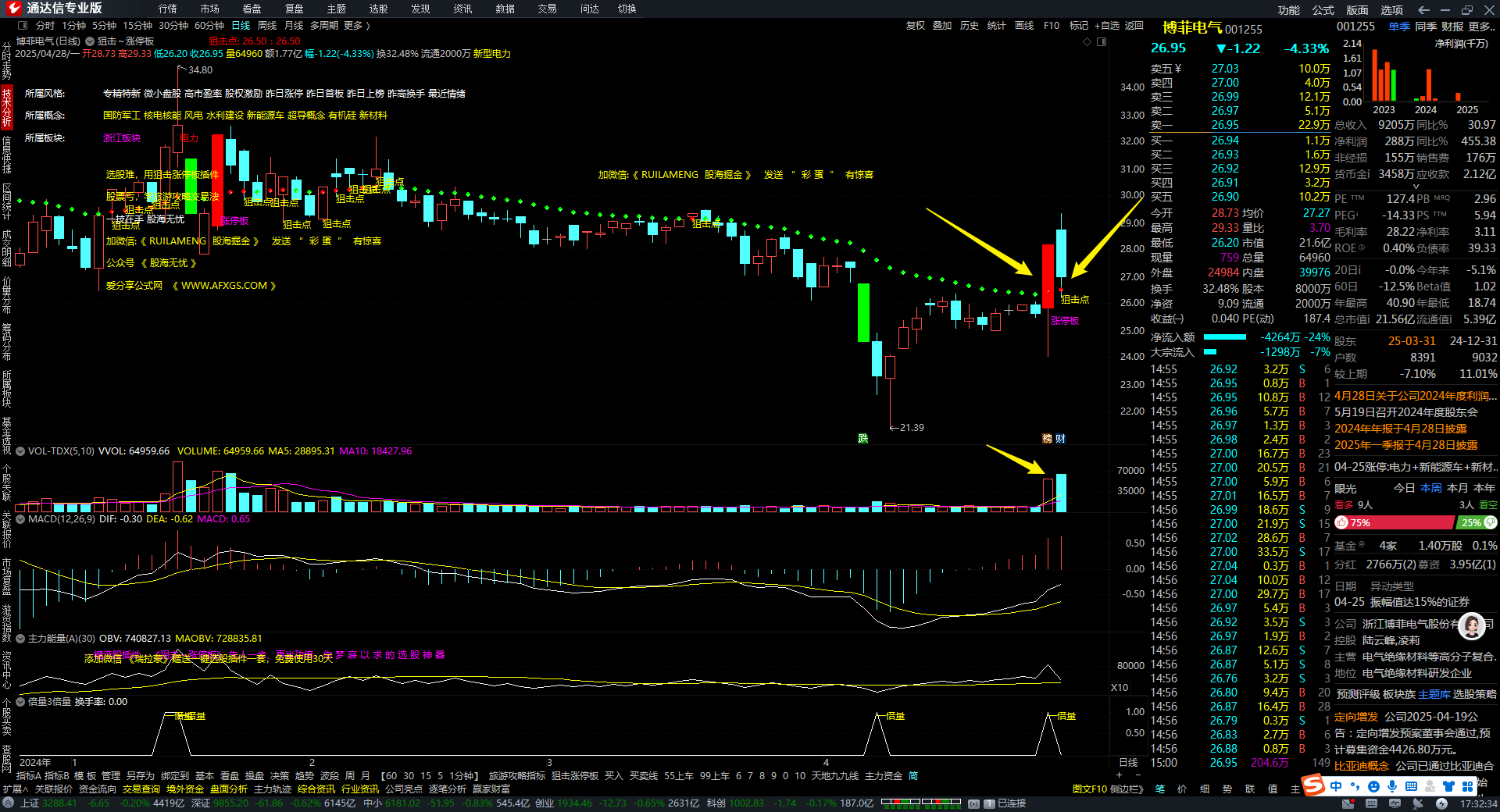The image size is (1500, 812).
Task: Open the April 28 annual profit announcement link
Action: 1415,396
